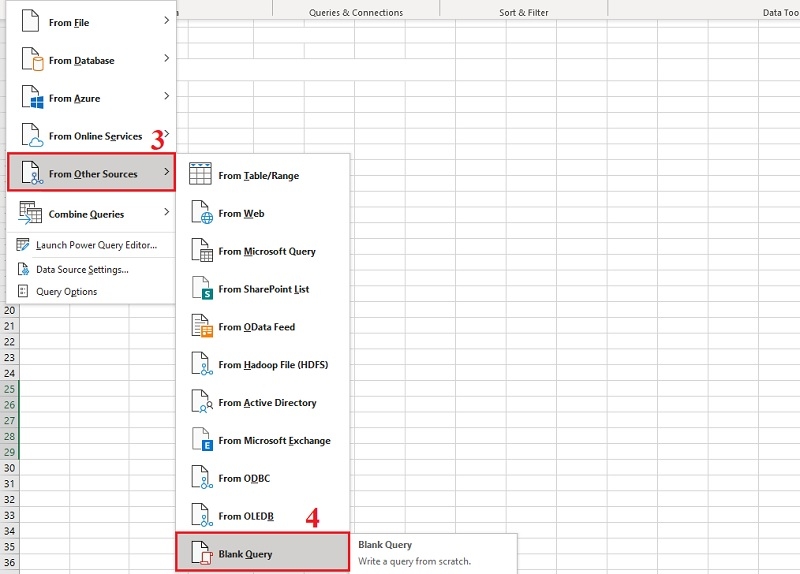
Task: Open the Combine Queries menu entry
Action: pos(91,213)
